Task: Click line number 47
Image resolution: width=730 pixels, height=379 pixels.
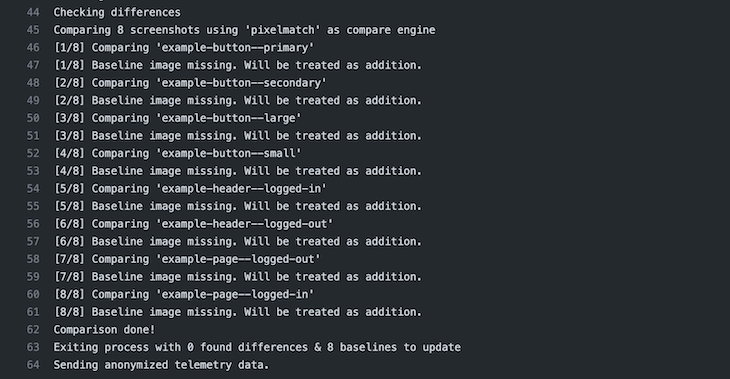Action: (x=33, y=65)
